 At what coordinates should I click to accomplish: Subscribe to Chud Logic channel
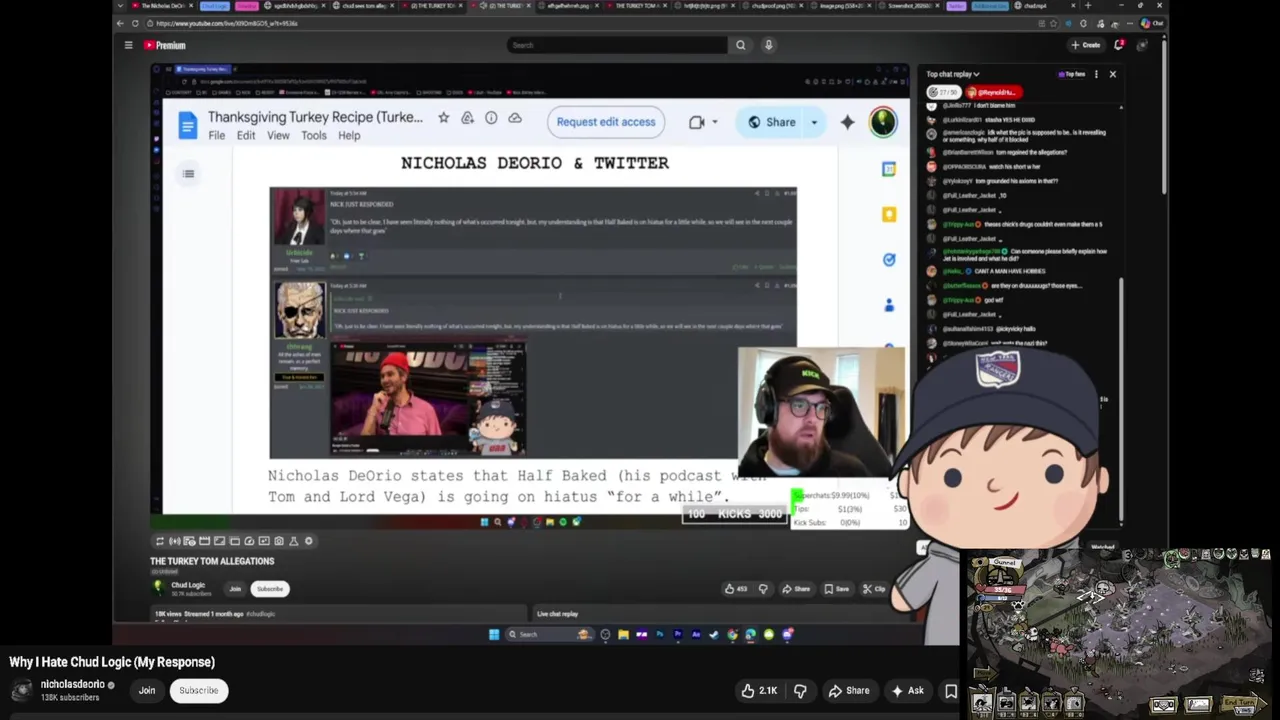[x=270, y=589]
